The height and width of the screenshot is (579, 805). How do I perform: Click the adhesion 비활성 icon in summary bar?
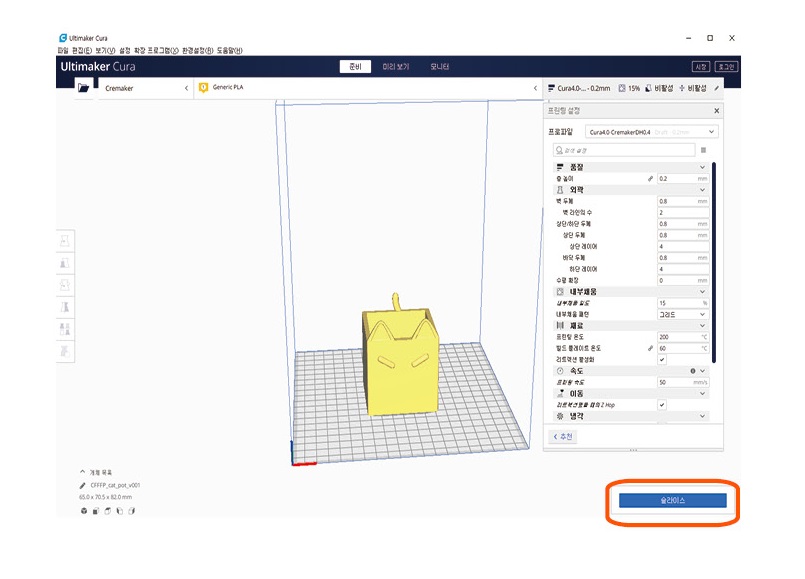(682, 88)
